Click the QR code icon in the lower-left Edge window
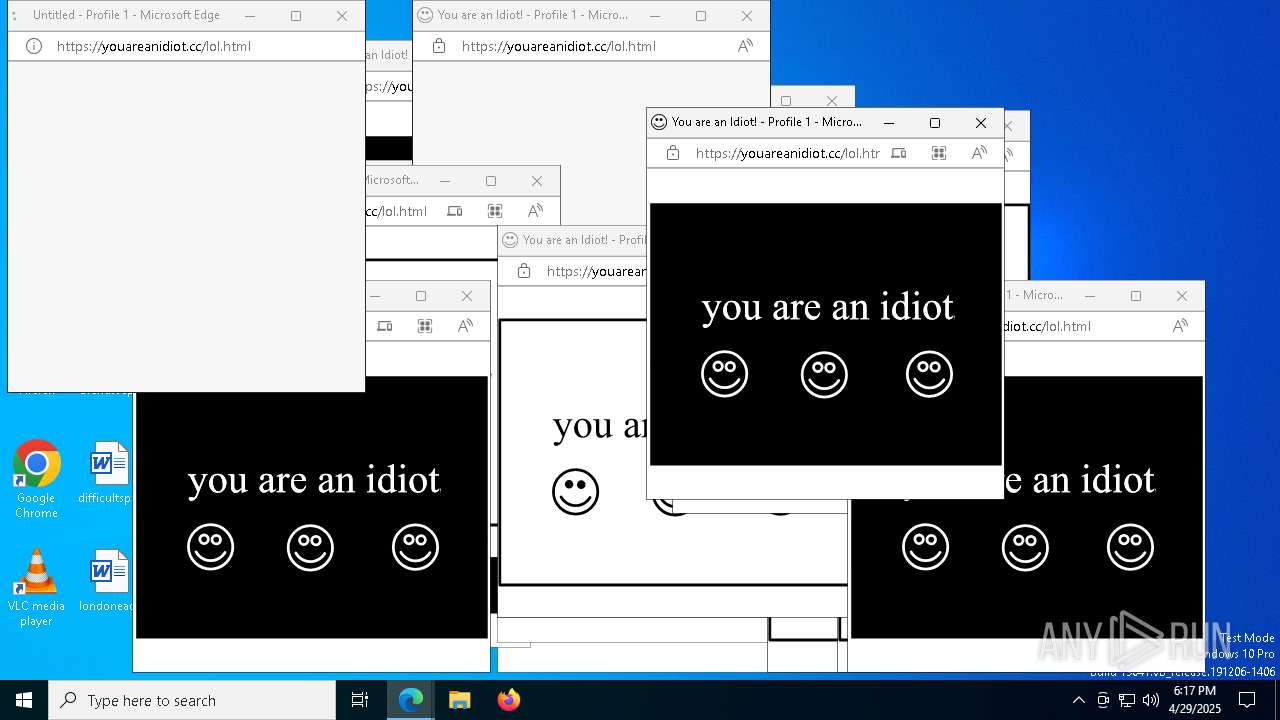 [x=425, y=326]
